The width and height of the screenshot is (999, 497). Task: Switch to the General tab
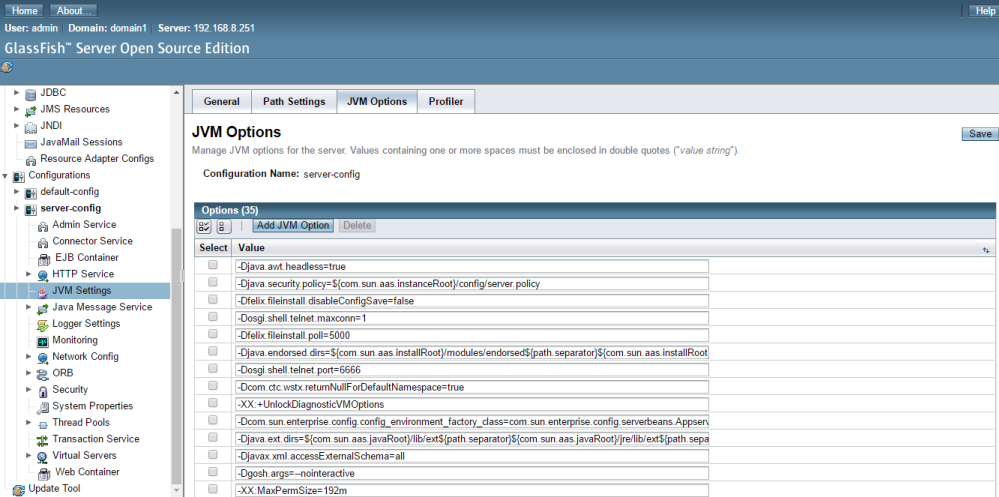click(x=222, y=102)
